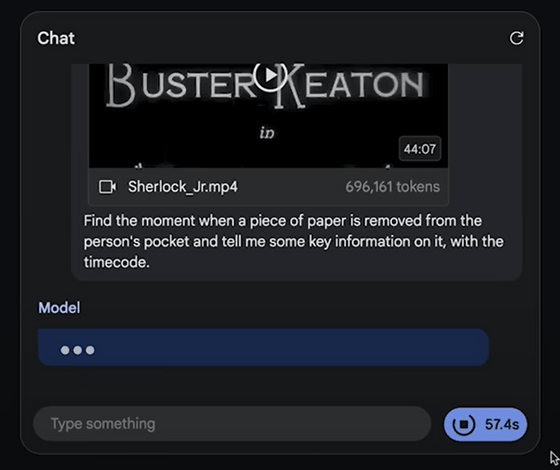Click the 696,161 tokens label
Viewport: 560px width, 470px height.
[392, 187]
